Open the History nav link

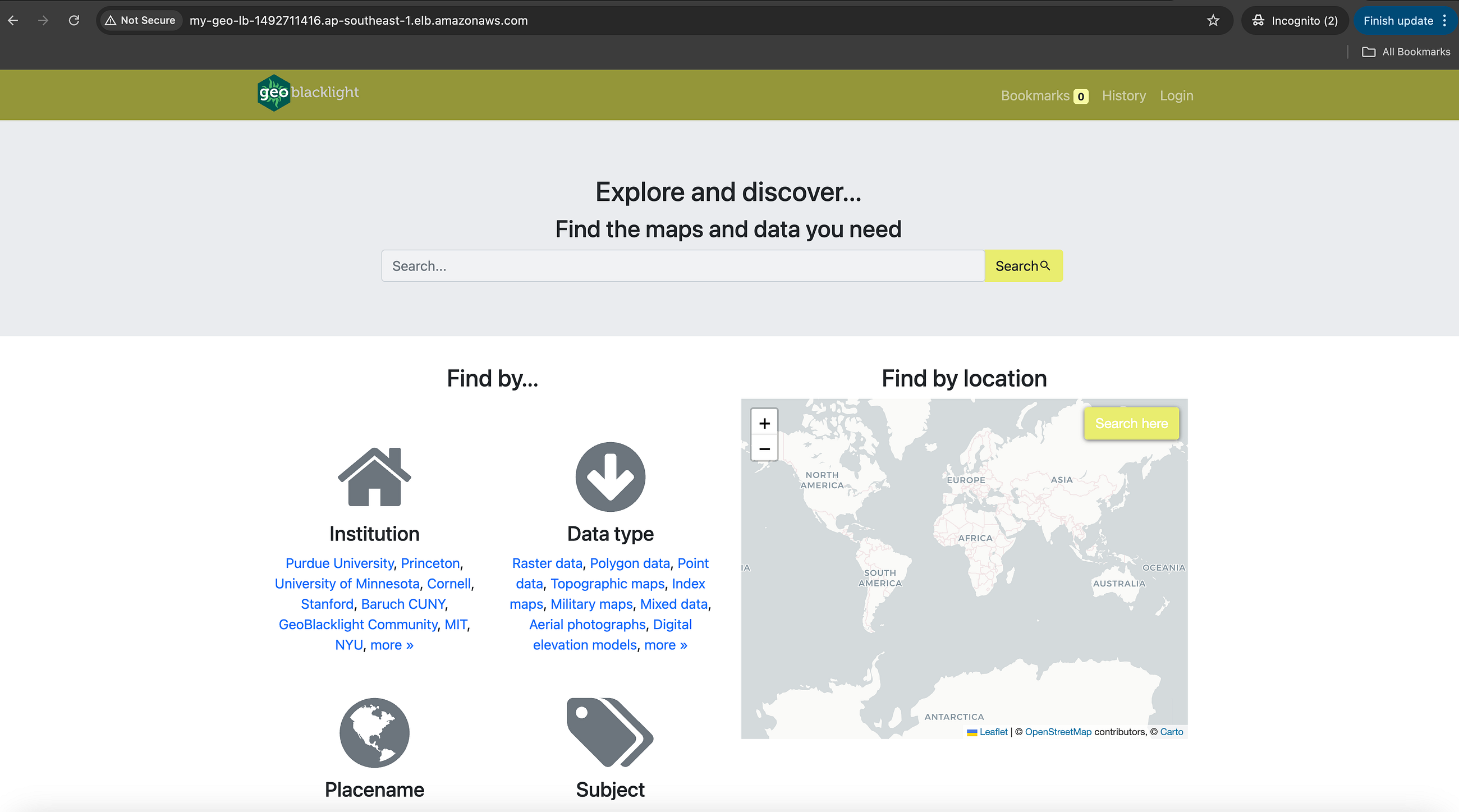1123,96
